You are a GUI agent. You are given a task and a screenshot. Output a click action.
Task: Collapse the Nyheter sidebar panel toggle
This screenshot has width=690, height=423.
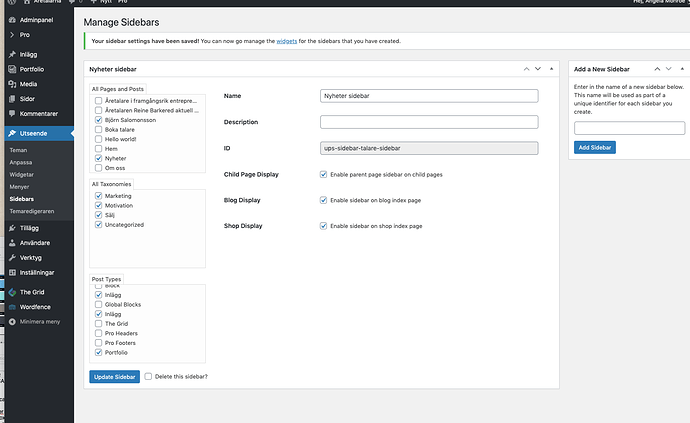coord(551,69)
